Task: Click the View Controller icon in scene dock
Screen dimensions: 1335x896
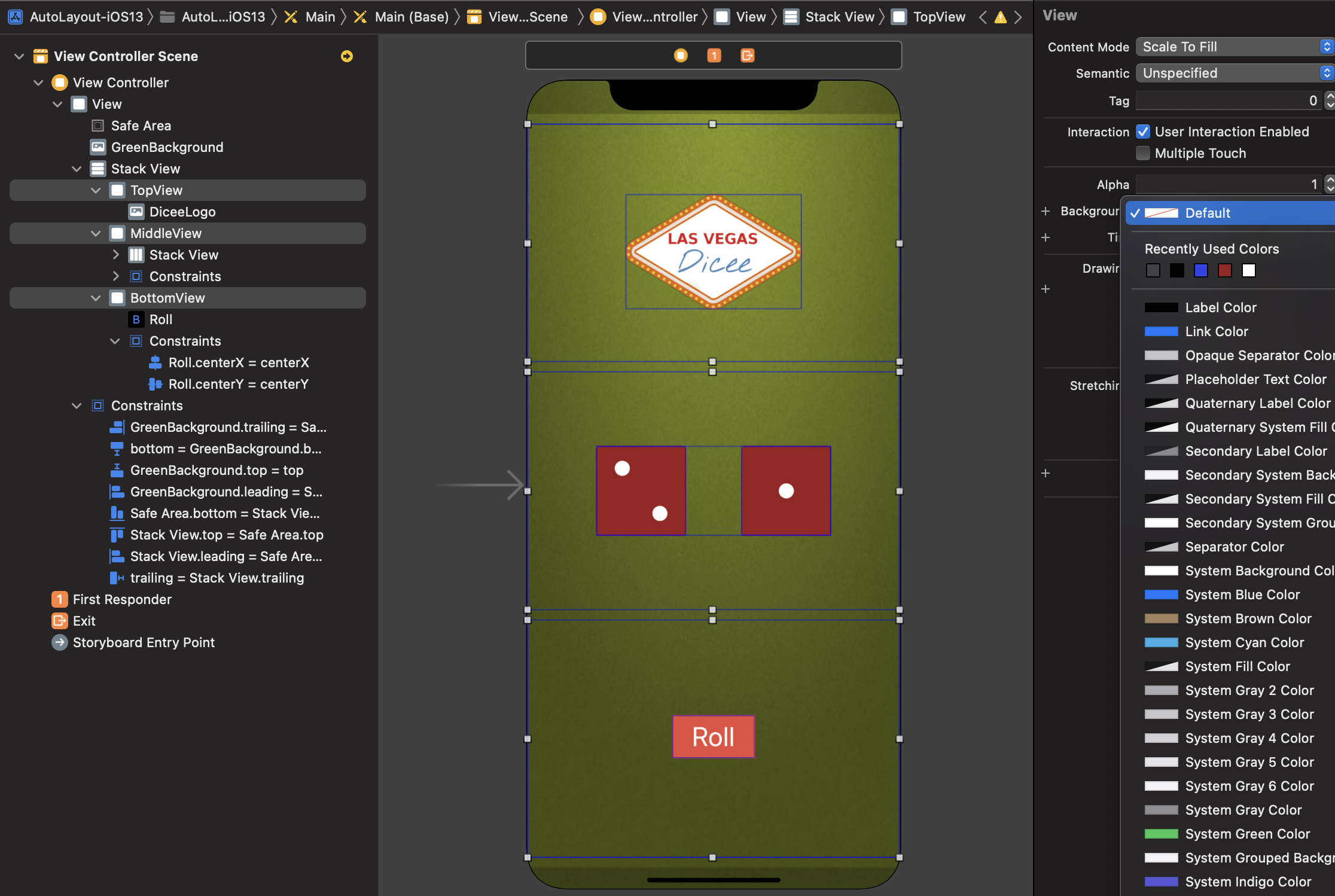Action: pos(681,56)
